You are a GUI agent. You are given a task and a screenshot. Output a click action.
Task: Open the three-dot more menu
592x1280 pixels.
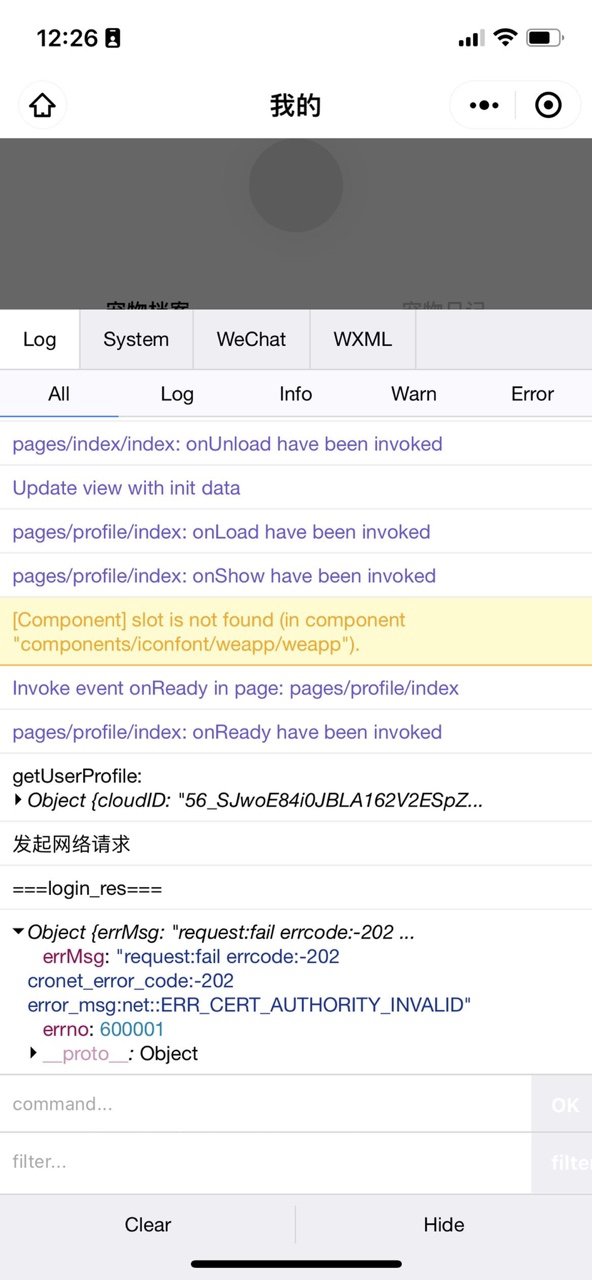coord(484,105)
